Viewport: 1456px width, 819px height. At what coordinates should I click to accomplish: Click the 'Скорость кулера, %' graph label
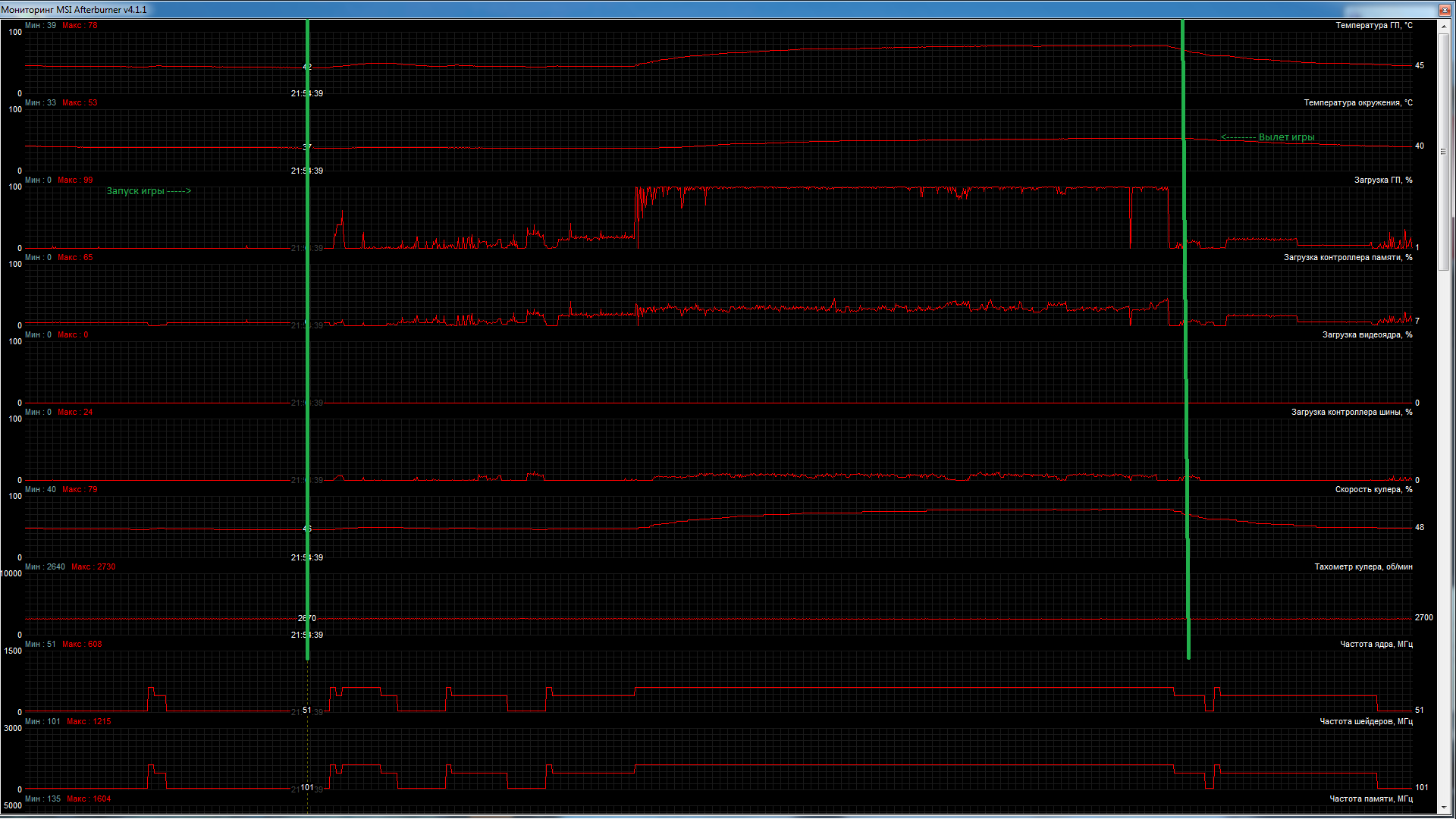click(x=1374, y=490)
